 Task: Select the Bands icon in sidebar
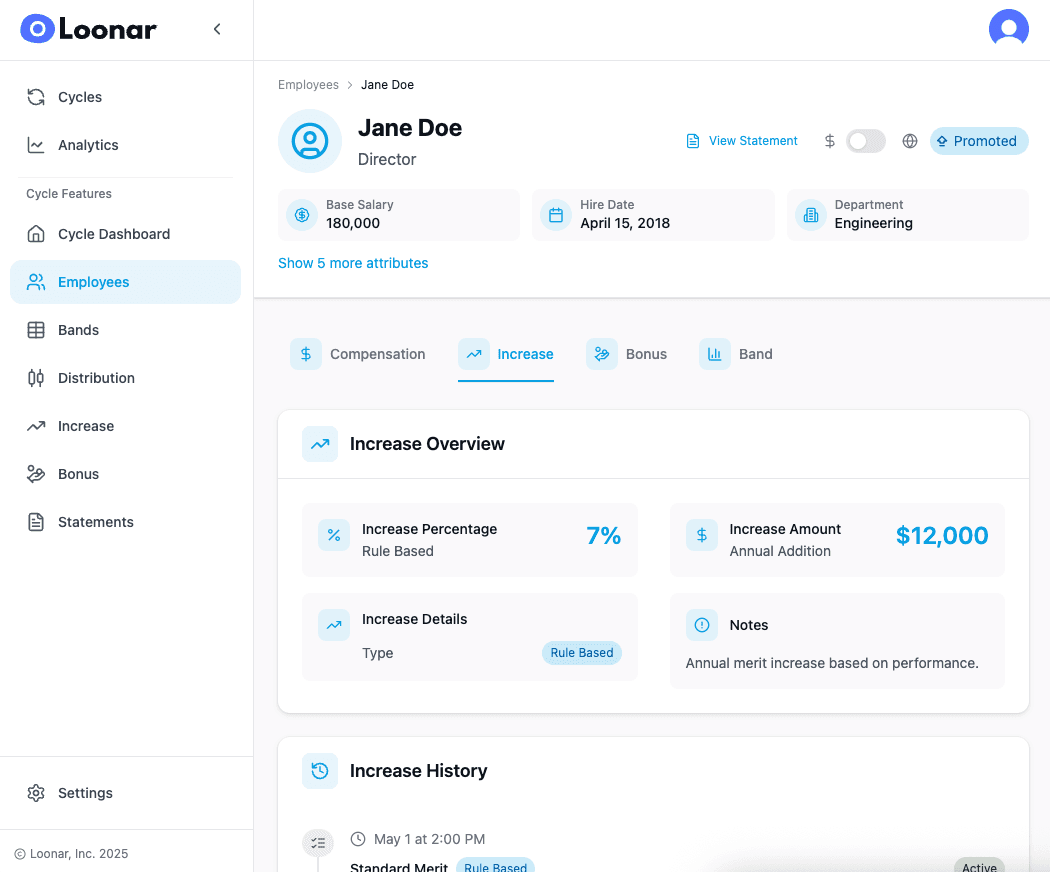tap(37, 329)
